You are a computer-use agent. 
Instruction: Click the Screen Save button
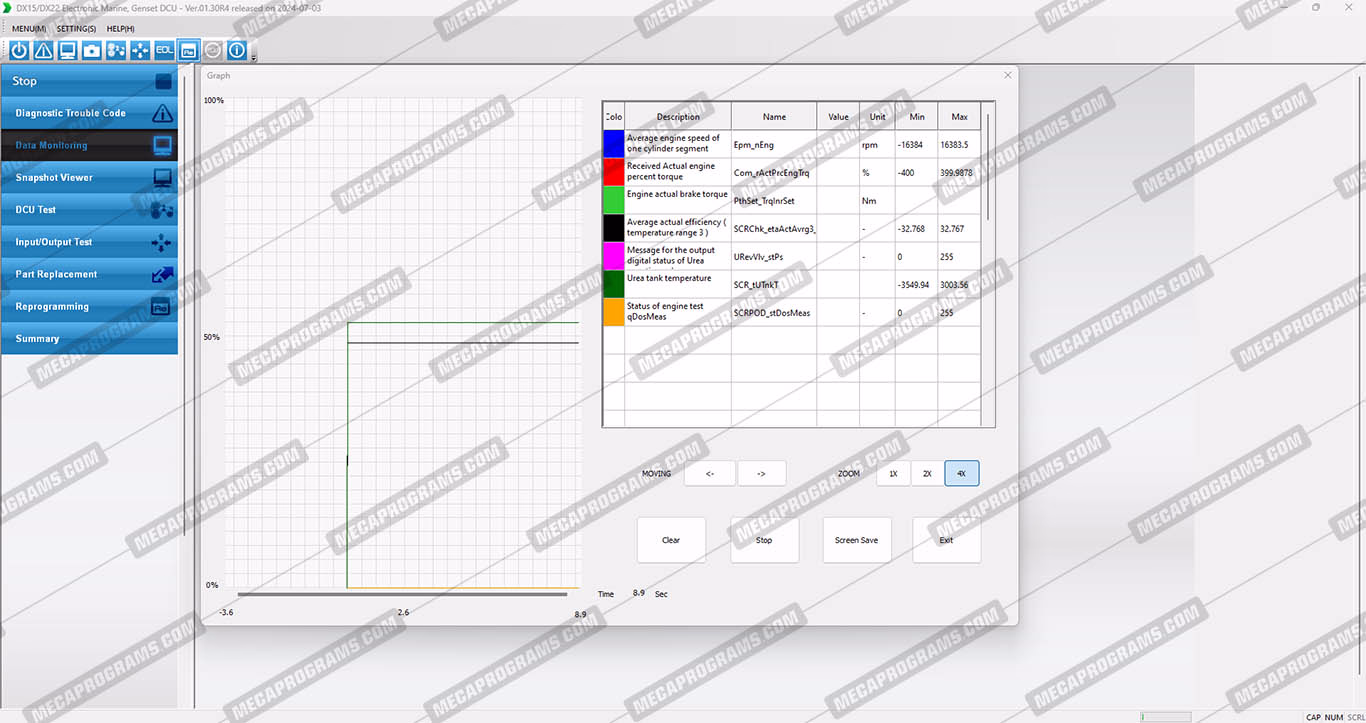click(x=856, y=540)
